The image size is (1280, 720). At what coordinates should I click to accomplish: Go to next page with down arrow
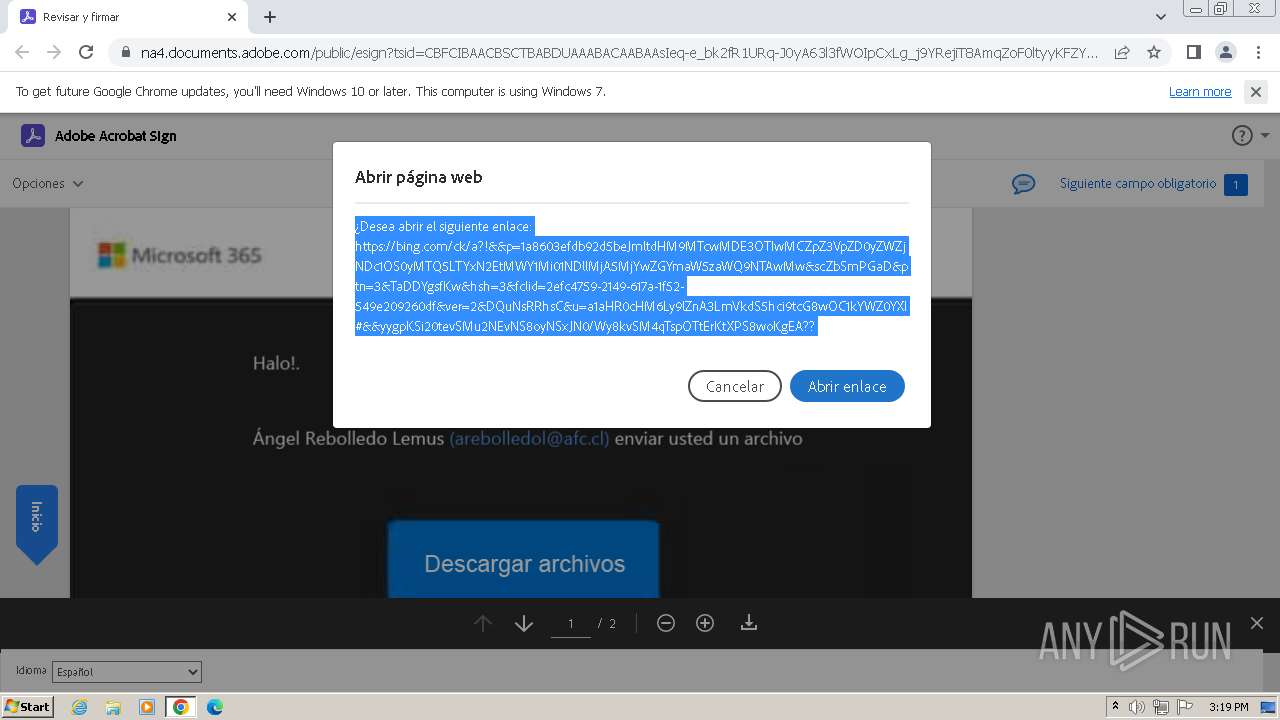pos(524,623)
